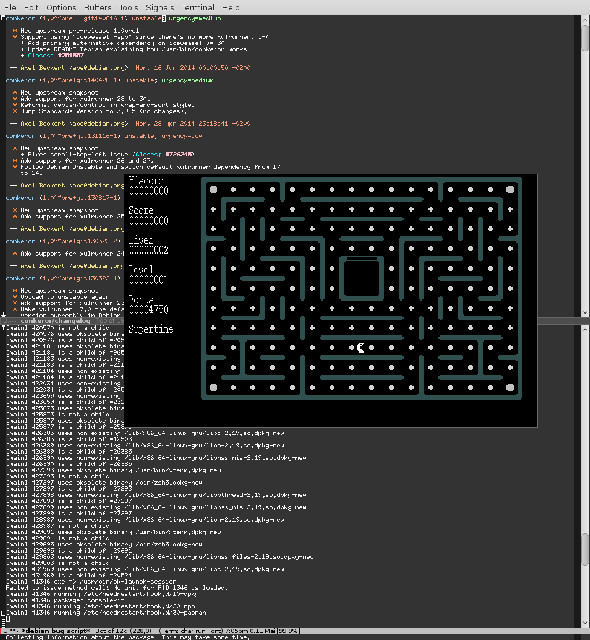Screen dimensions: 590x640
Task: Click the top-left power pellet in maze
Action: pos(213,189)
